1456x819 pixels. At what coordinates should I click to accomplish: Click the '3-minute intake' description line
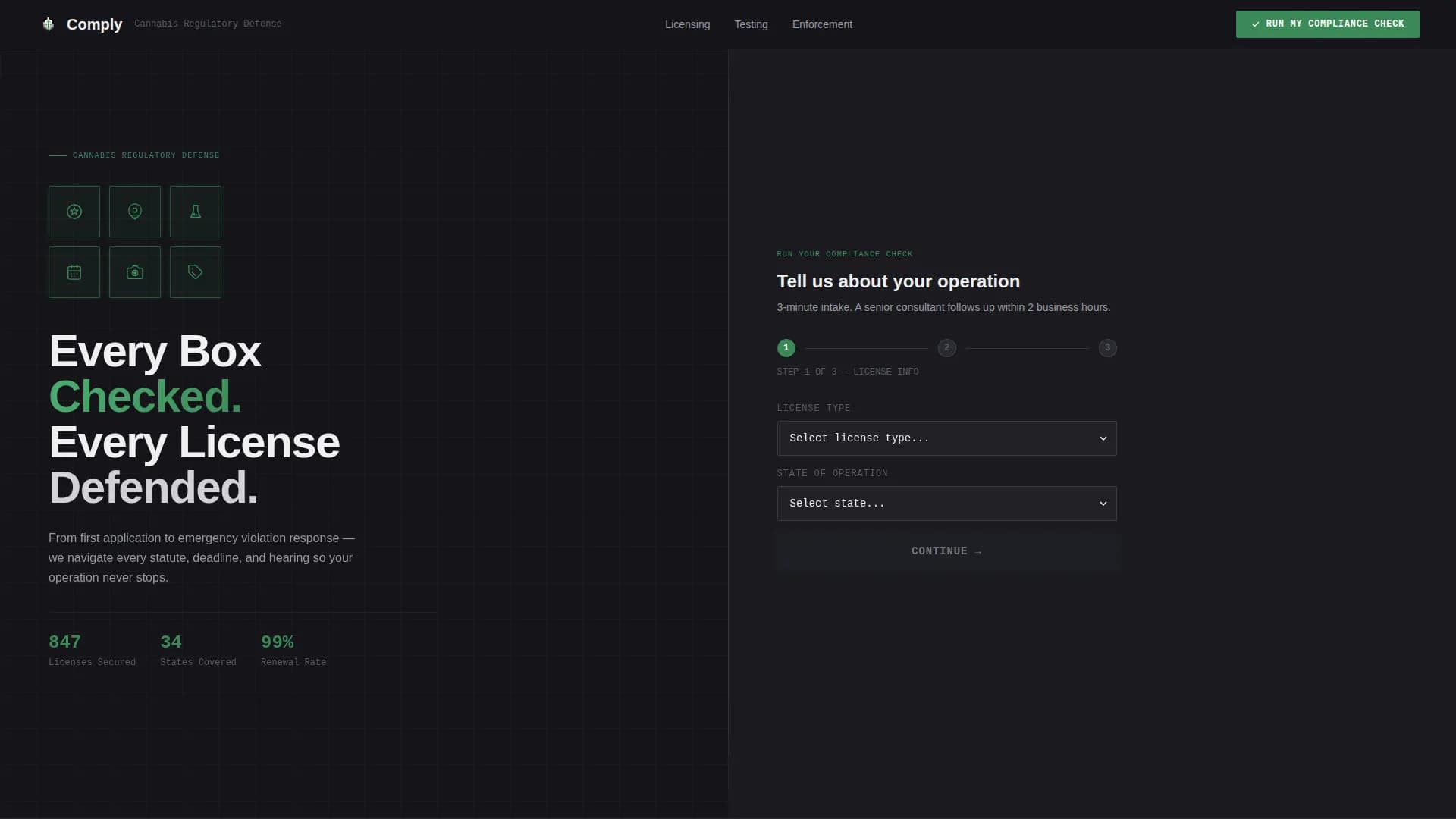click(943, 307)
